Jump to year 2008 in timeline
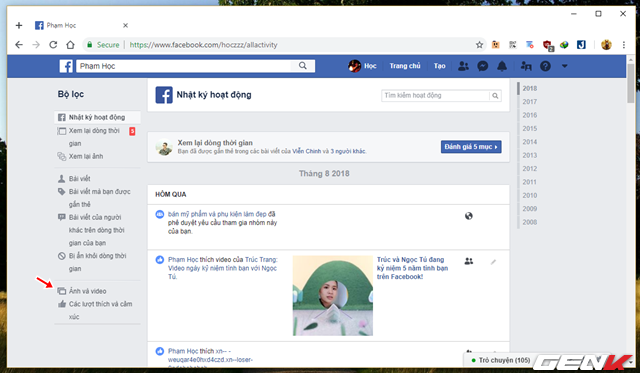 coord(529,222)
